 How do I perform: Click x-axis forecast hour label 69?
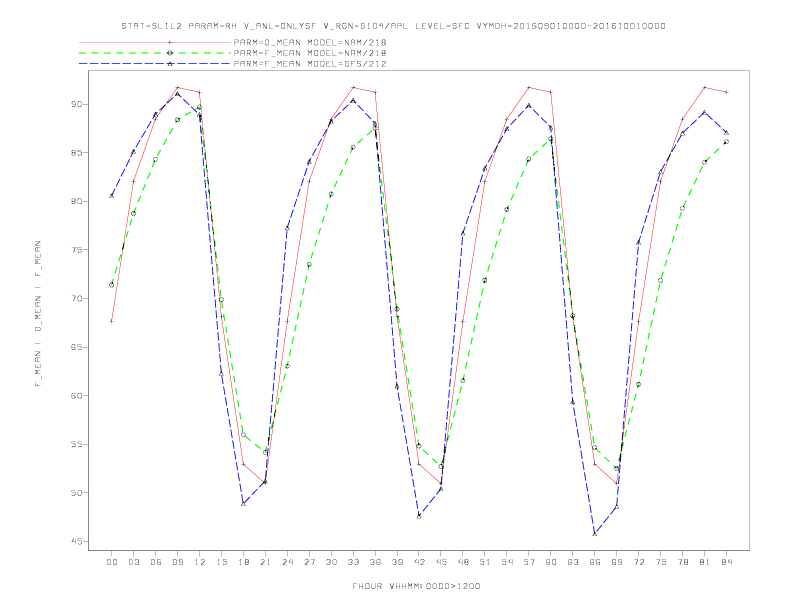click(617, 562)
